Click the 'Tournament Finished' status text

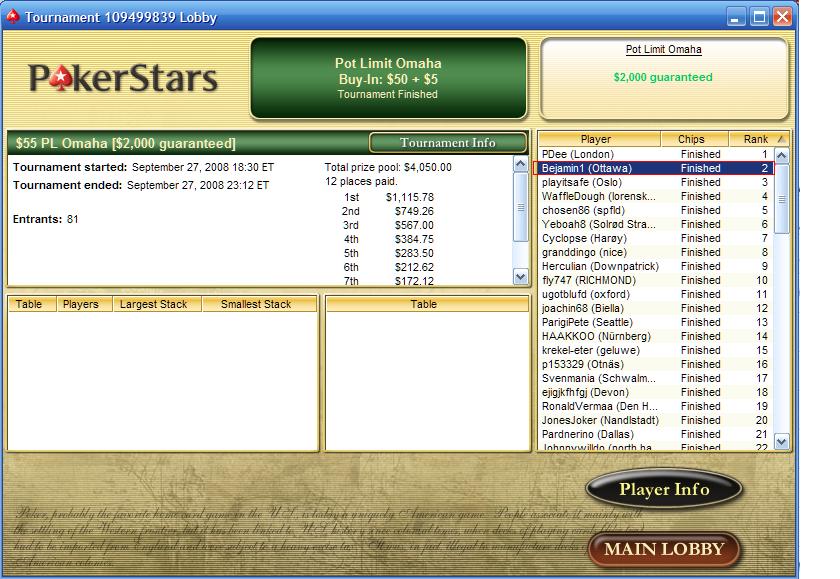click(x=388, y=94)
